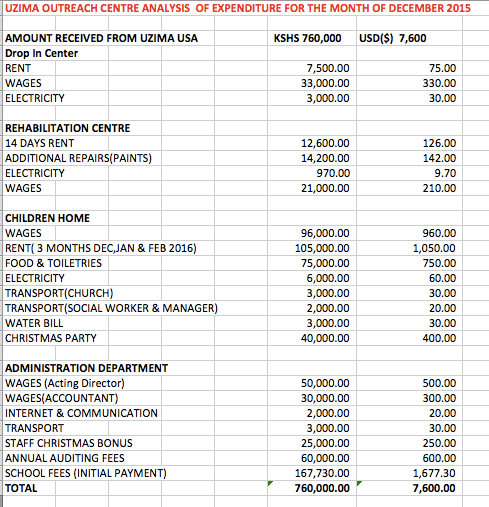The height and width of the screenshot is (507, 489).
Task: Select the 'USD($) 7,600' header cell
Action: click(x=393, y=38)
